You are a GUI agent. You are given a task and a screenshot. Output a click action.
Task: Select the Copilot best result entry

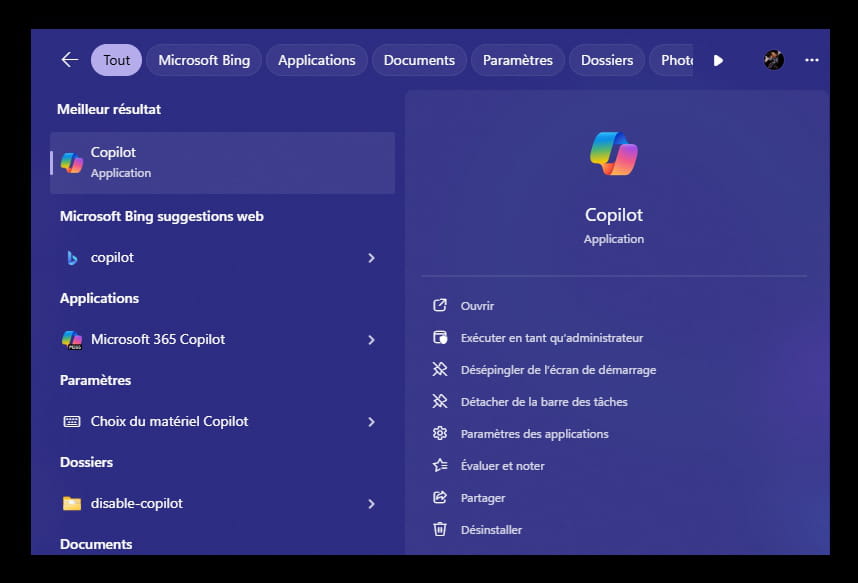222,163
